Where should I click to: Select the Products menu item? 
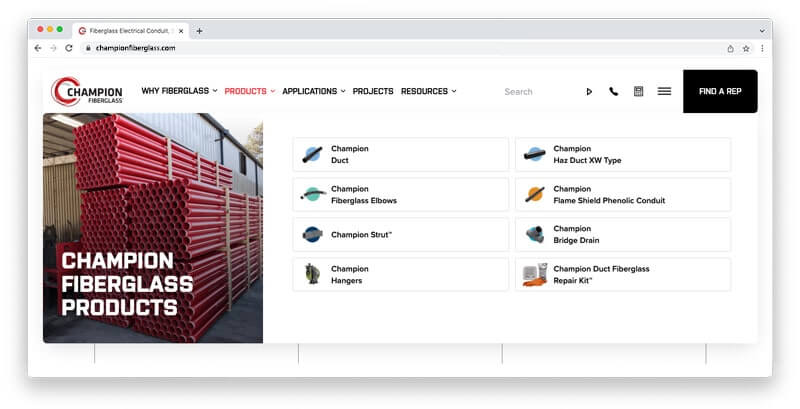(245, 91)
